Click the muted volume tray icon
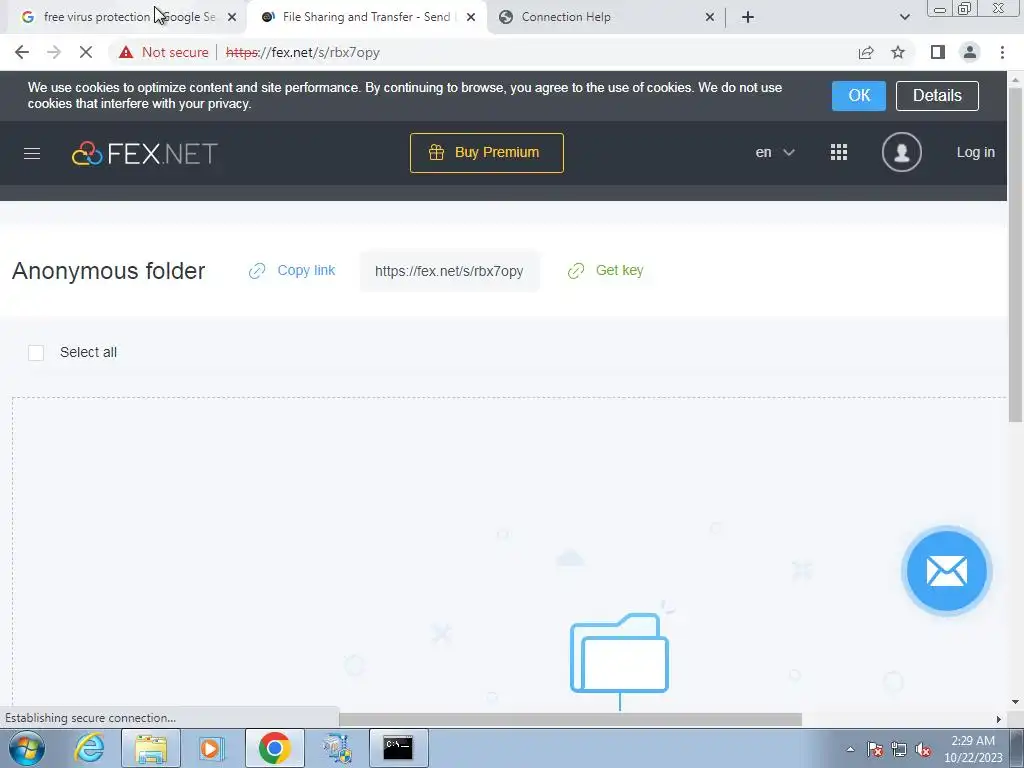 point(923,749)
